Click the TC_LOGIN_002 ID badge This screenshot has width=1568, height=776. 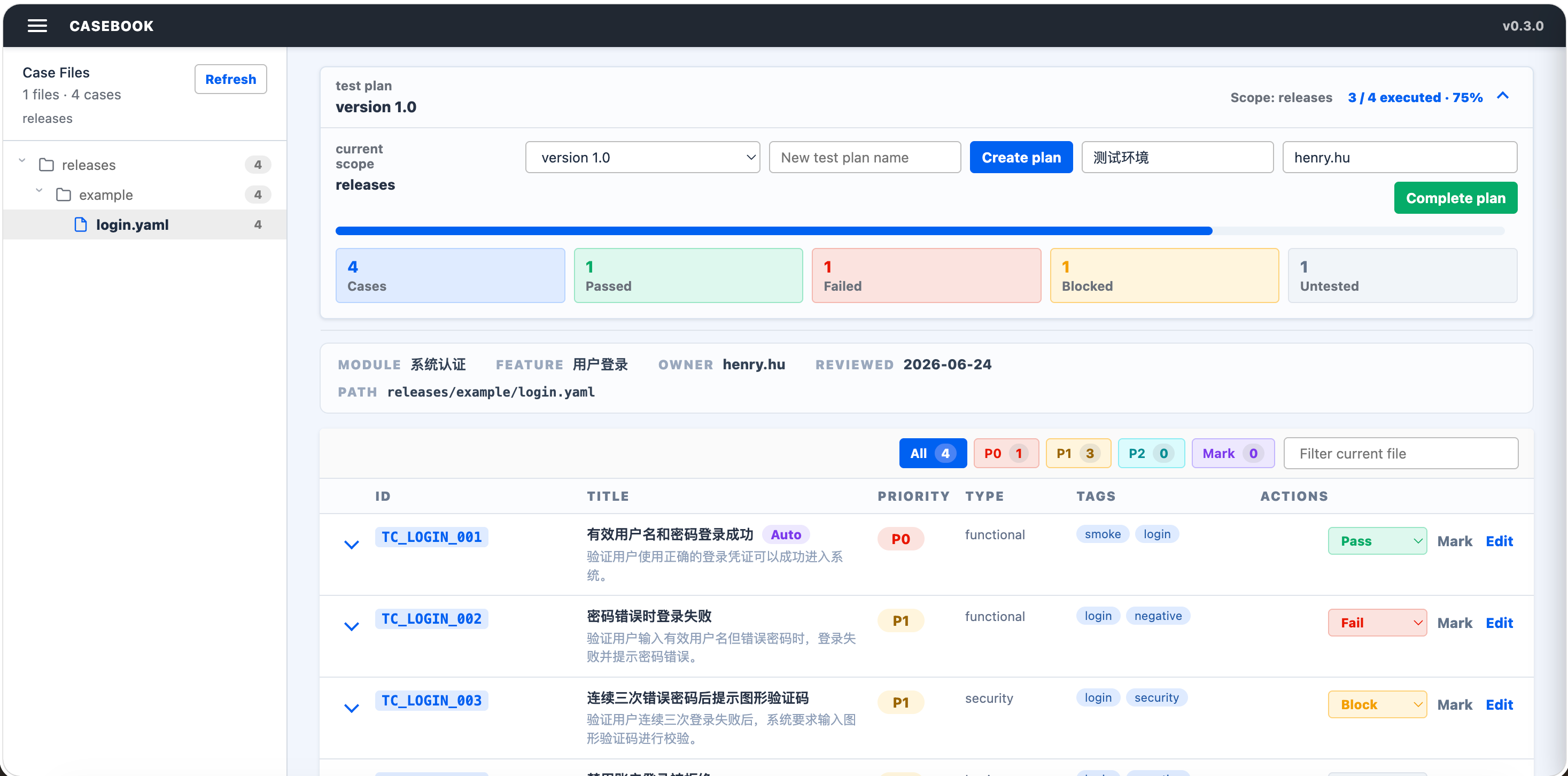[x=432, y=618]
